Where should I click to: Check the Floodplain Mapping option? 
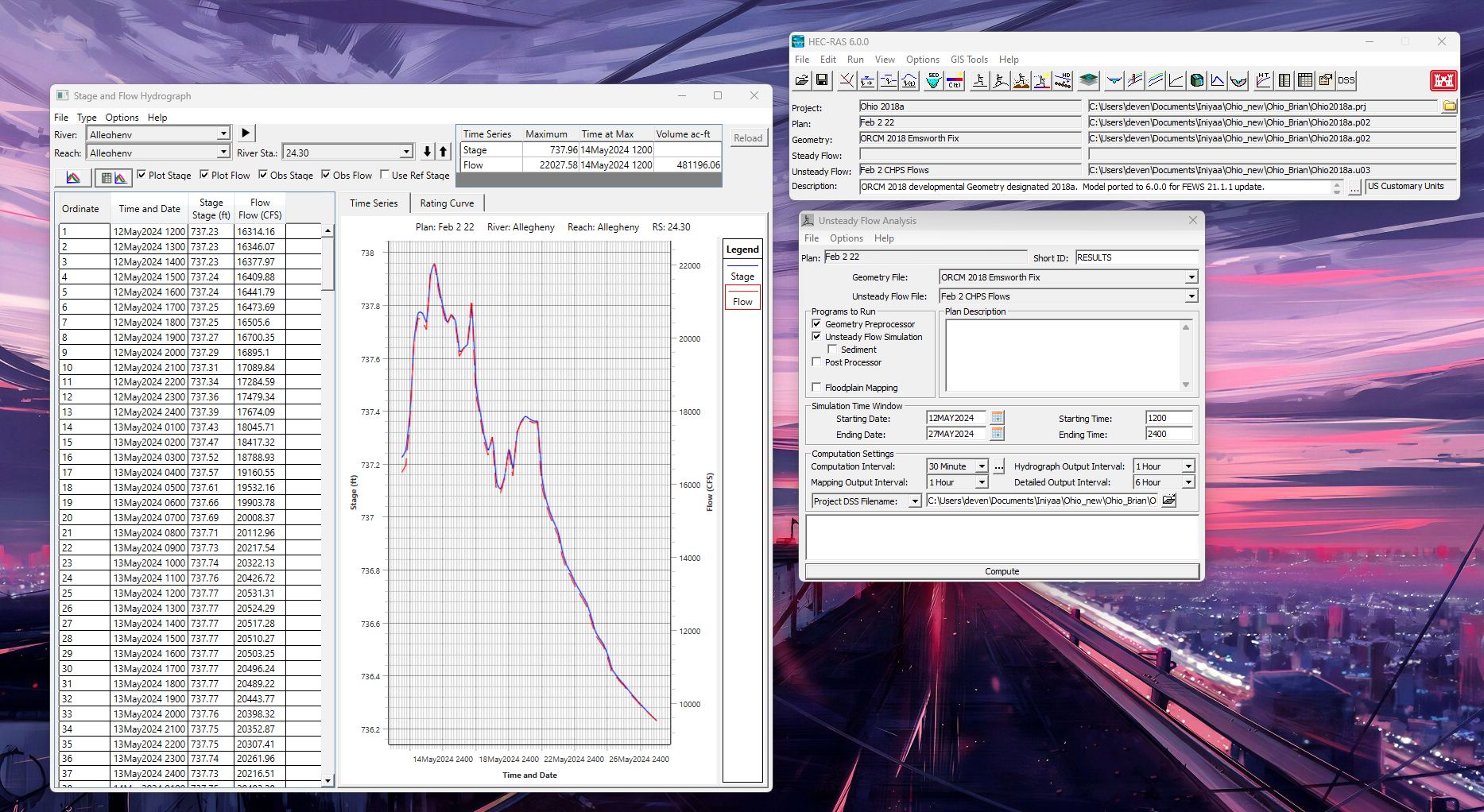coord(816,387)
